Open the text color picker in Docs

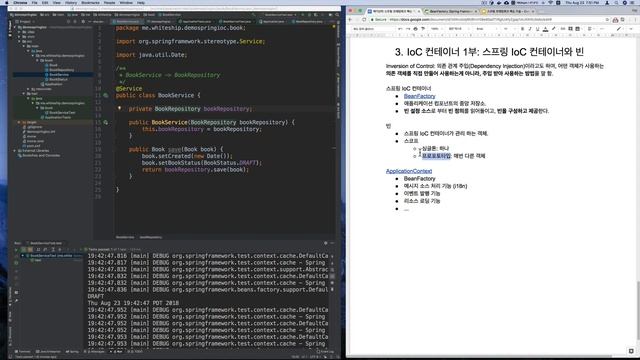point(545,29)
